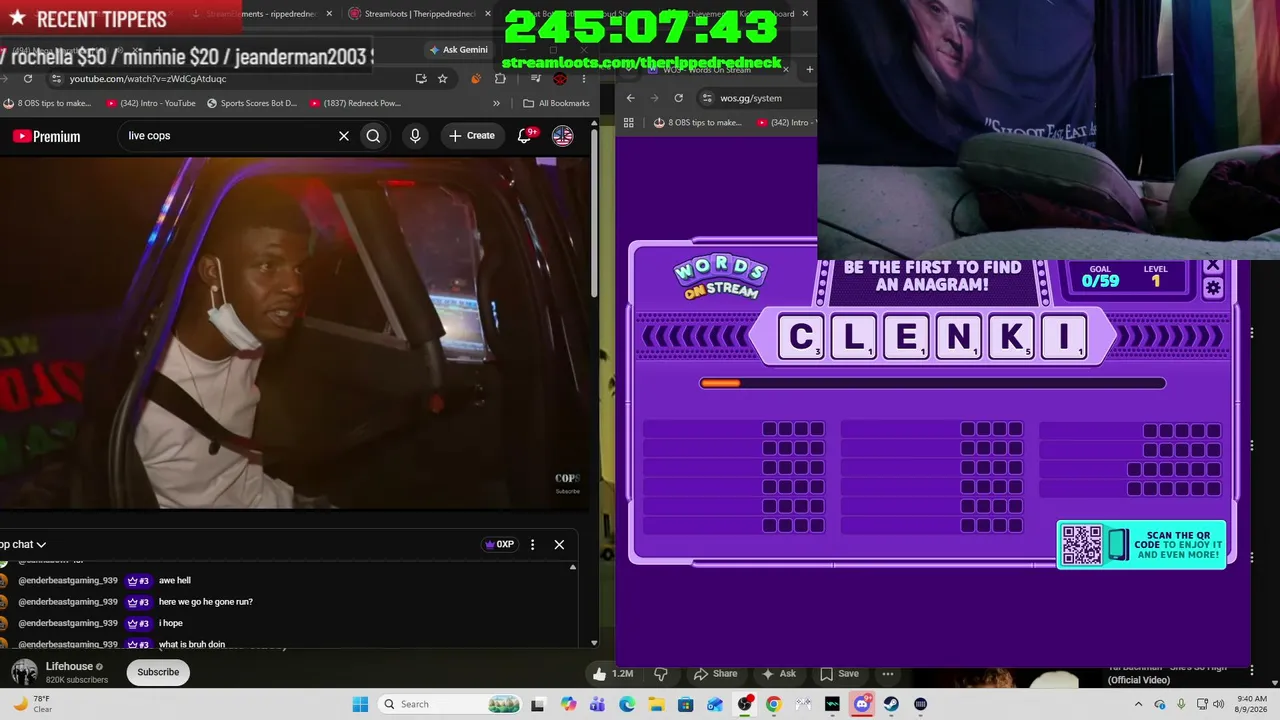Subscribe to the Lifehouse channel
Screen dimensions: 1280x720
click(158, 672)
